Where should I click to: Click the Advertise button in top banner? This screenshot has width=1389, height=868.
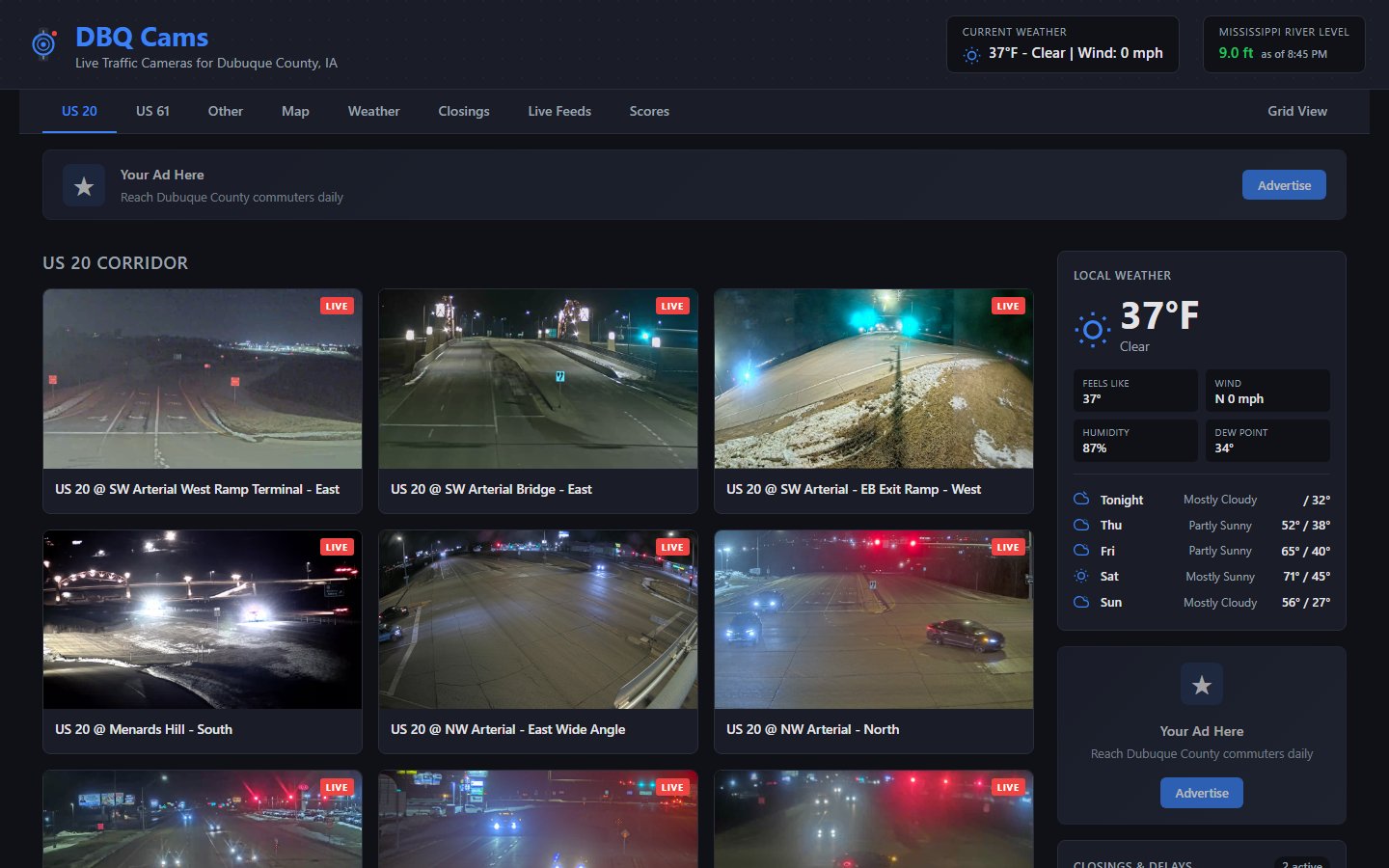pyautogui.click(x=1284, y=184)
